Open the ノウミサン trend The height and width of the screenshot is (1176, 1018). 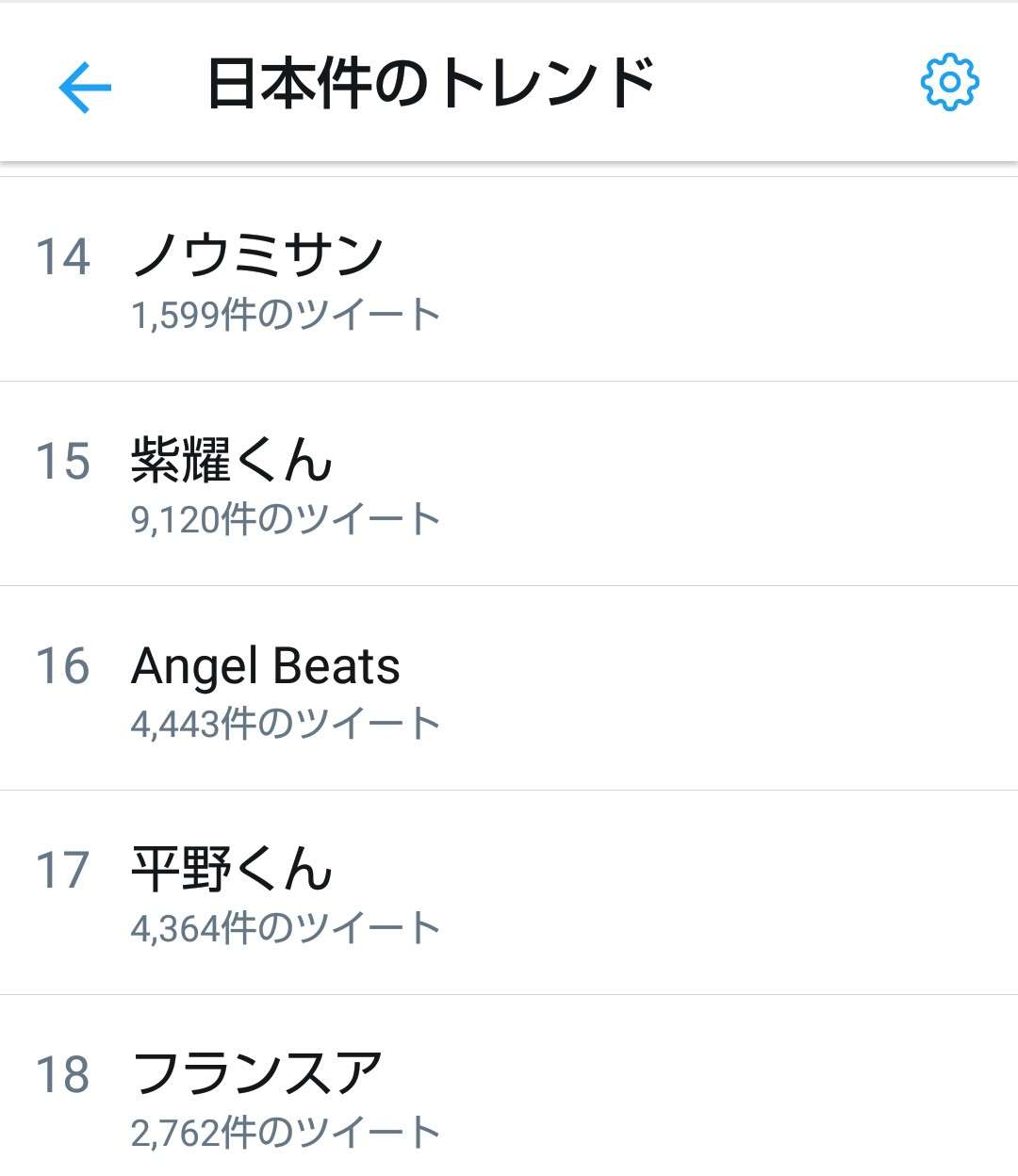(257, 254)
